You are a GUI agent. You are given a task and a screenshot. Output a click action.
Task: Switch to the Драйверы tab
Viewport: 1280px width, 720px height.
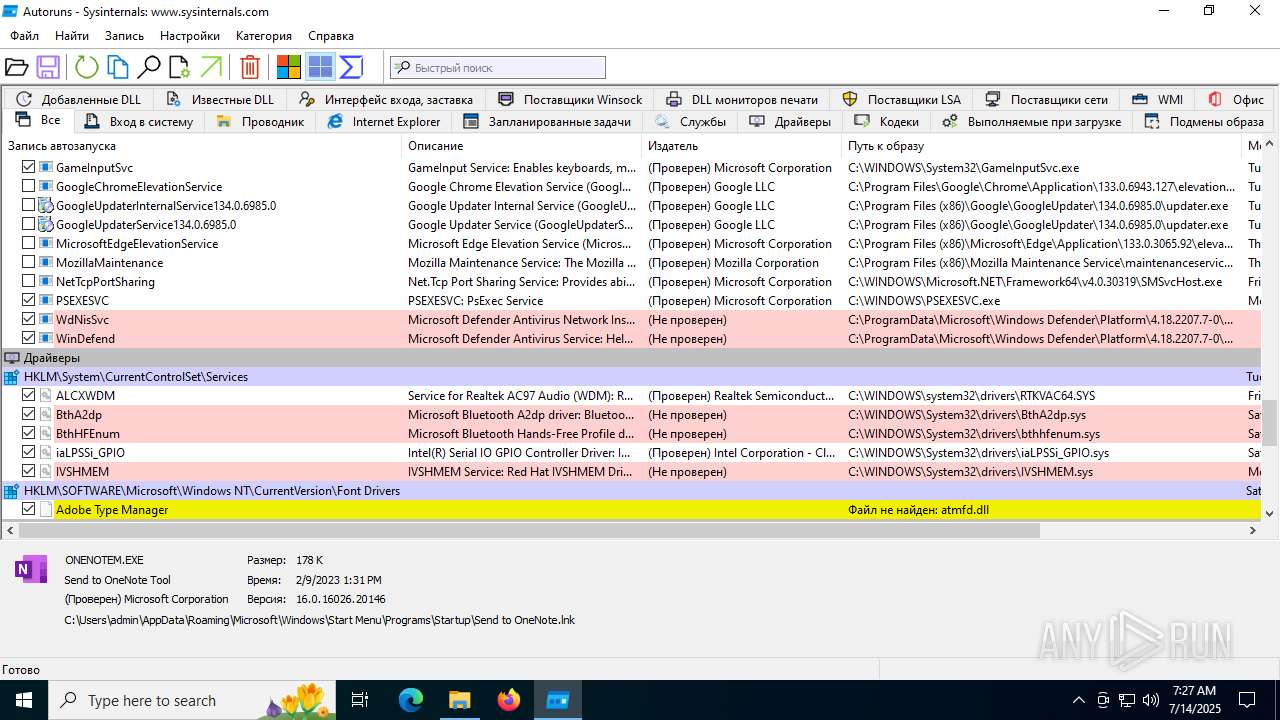790,122
